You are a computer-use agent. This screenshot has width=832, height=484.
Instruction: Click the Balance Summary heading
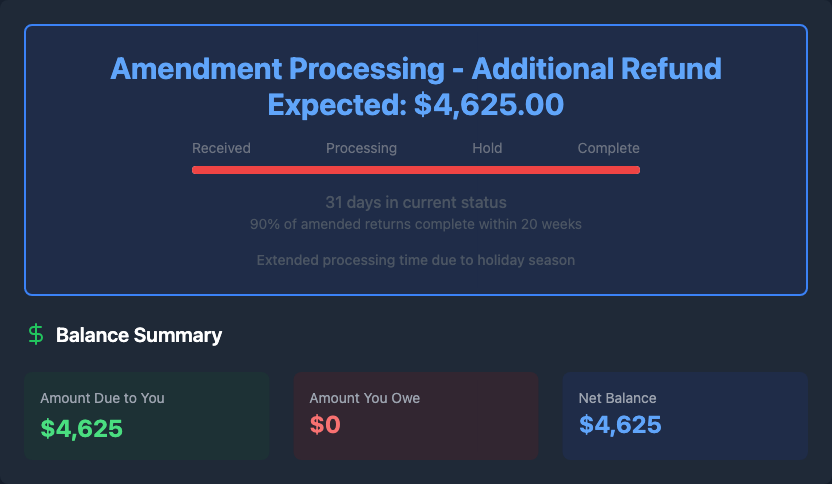(139, 335)
